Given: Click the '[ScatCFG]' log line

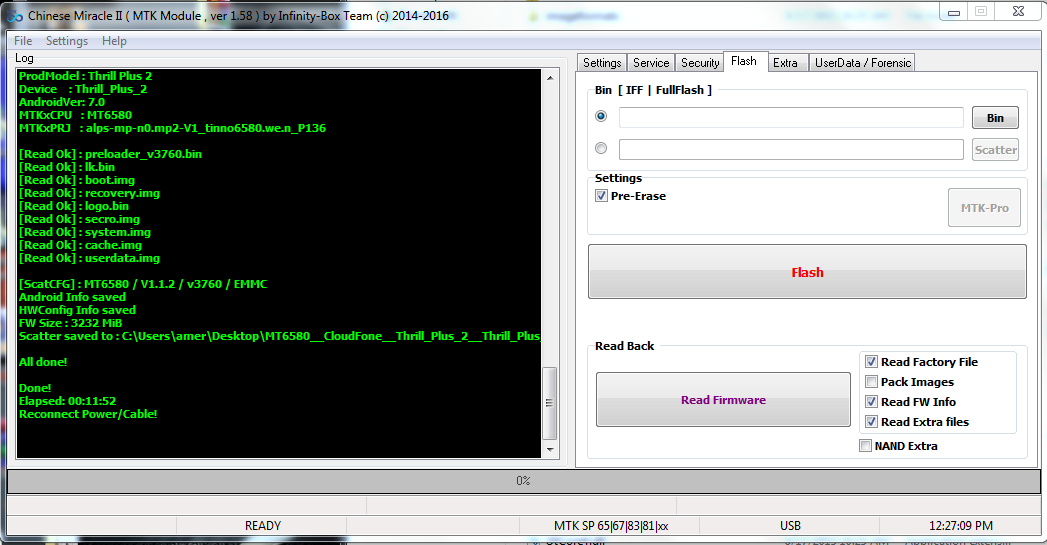Looking at the screenshot, I should pyautogui.click(x=143, y=284).
